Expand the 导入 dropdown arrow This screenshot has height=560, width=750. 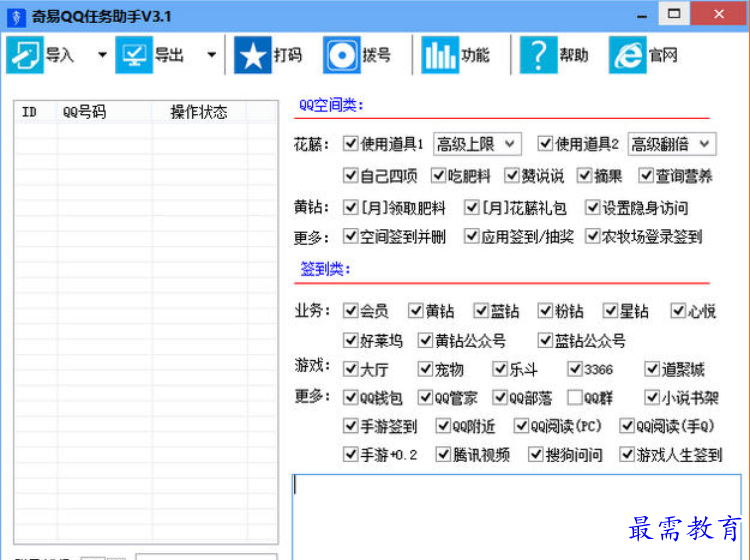pyautogui.click(x=102, y=55)
